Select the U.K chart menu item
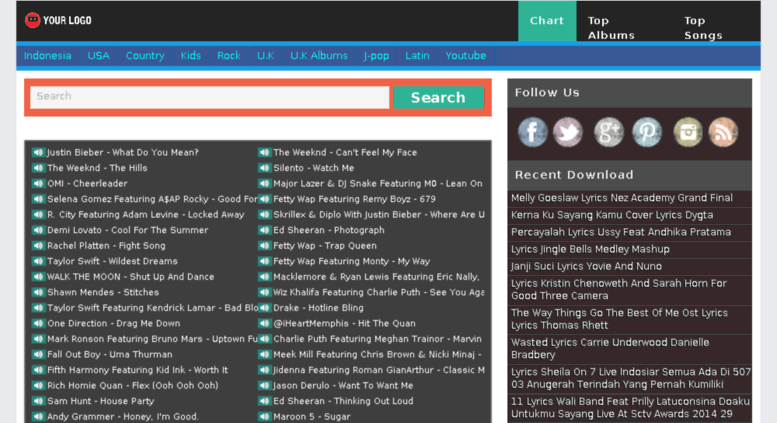 click(x=265, y=55)
